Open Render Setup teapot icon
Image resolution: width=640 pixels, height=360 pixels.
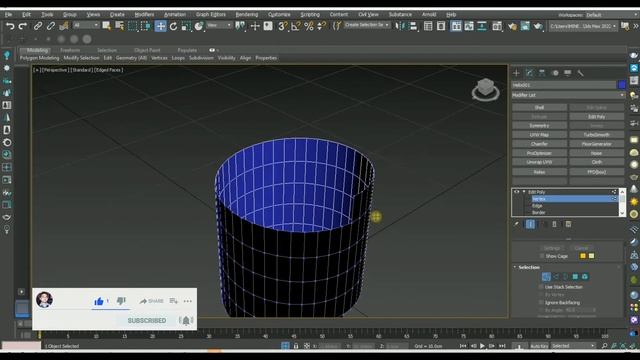pyautogui.click(x=512, y=26)
